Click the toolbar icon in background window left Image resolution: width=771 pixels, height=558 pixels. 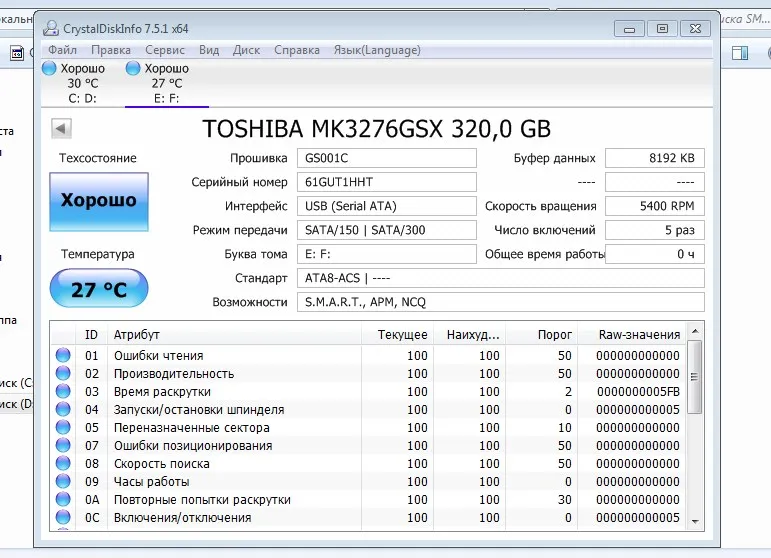point(17,53)
